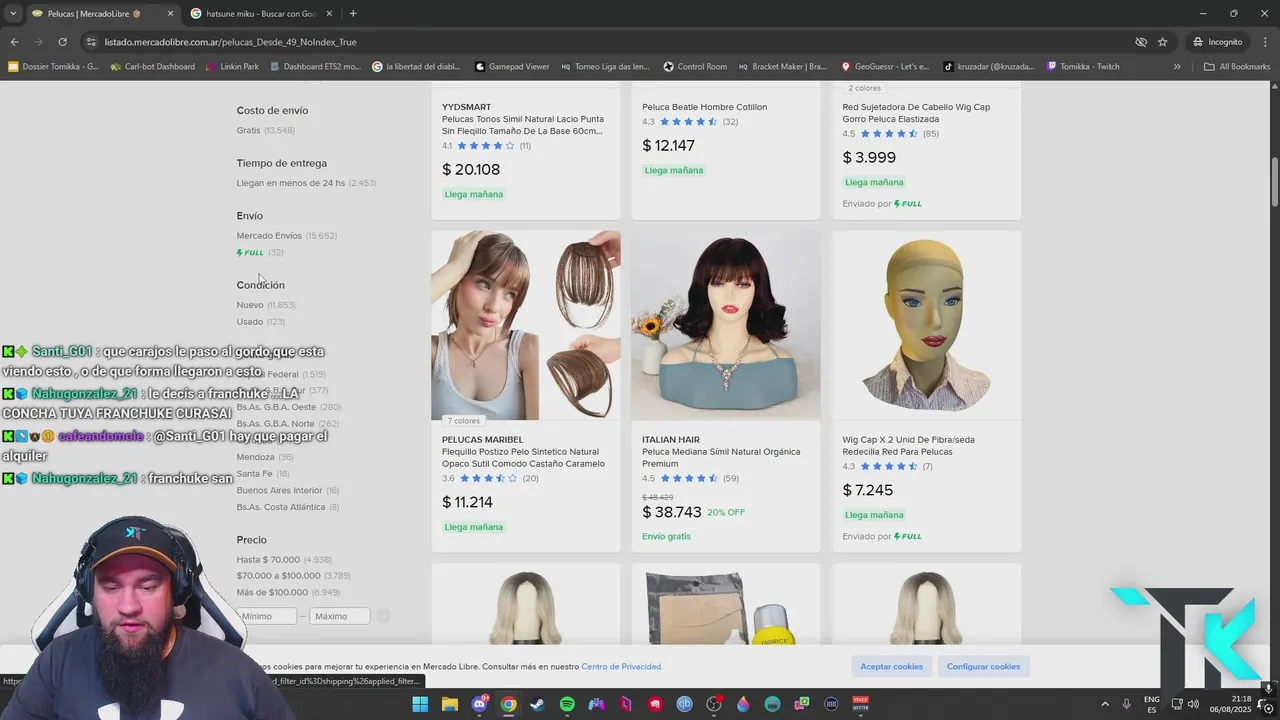Open the tab search dropdown arrow
This screenshot has width=1280, height=720.
[x=12, y=13]
